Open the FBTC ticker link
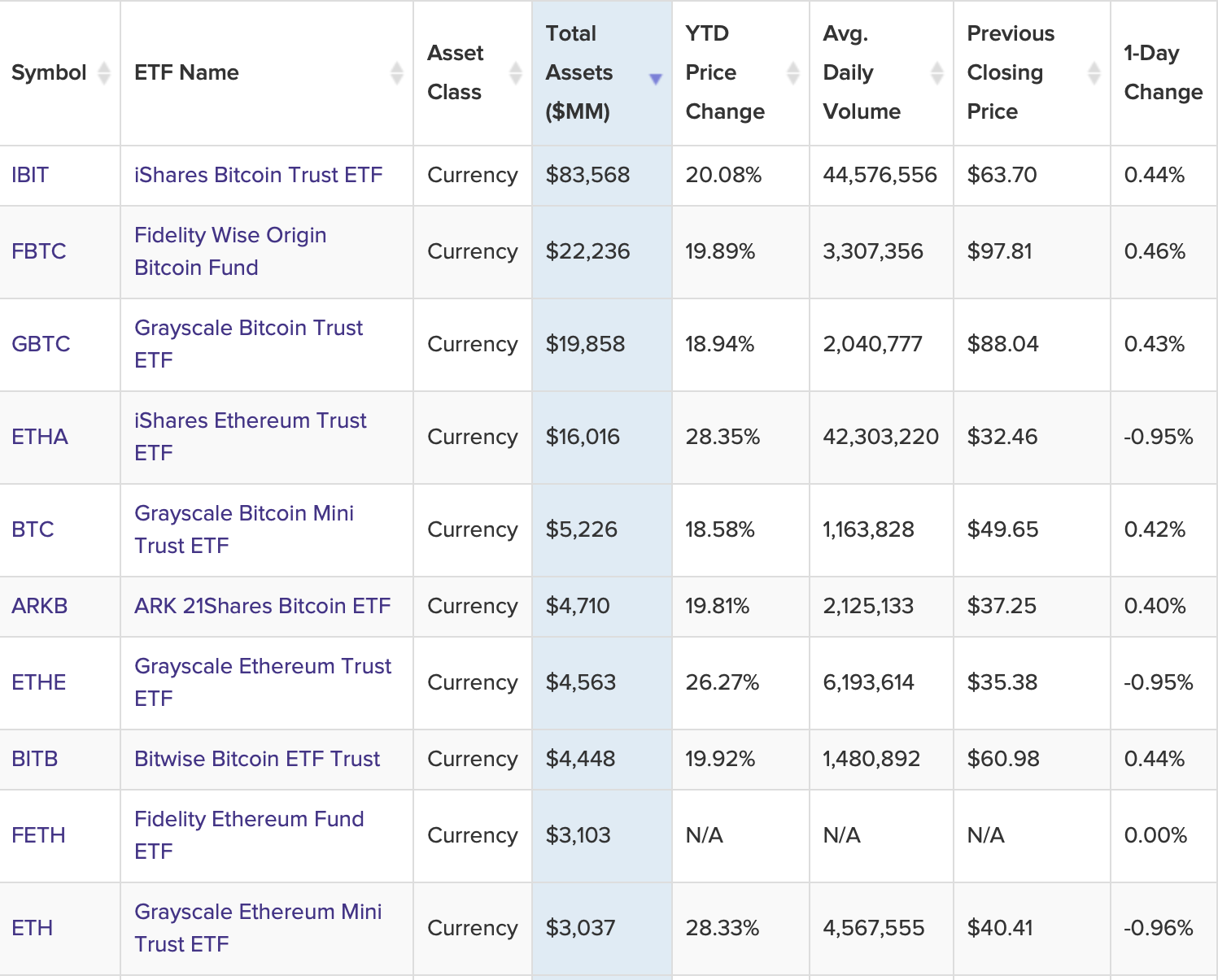Viewport: 1218px width, 980px height. 39,251
